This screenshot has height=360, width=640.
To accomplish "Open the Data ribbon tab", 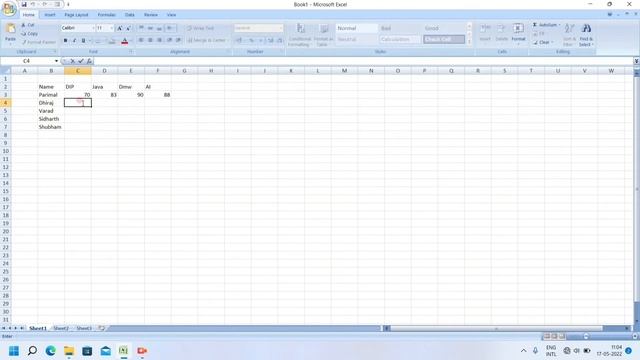I will [x=130, y=15].
